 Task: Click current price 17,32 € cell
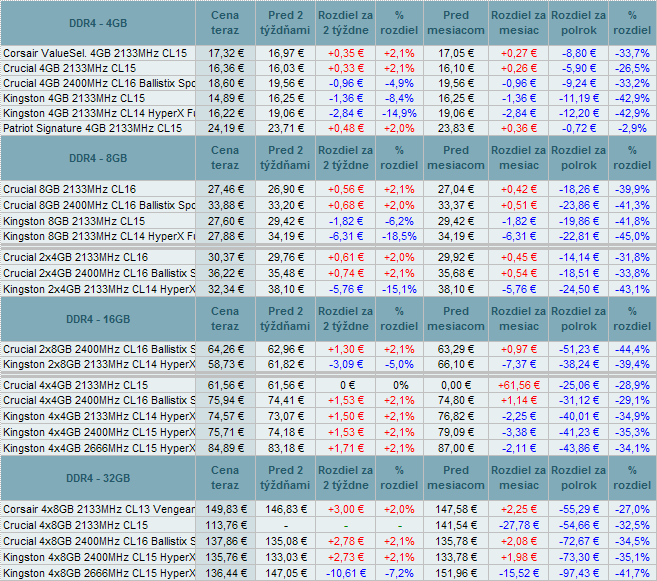point(225,53)
